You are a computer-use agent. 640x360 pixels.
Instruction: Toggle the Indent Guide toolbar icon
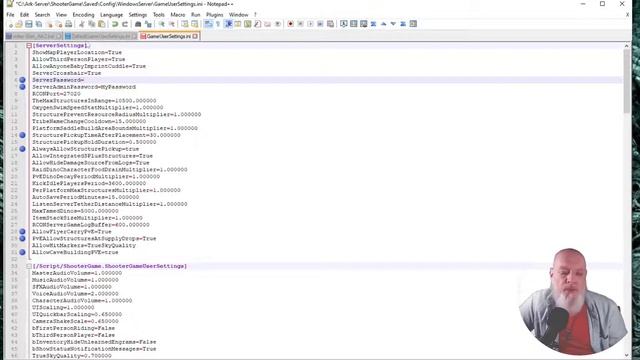(x=228, y=24)
